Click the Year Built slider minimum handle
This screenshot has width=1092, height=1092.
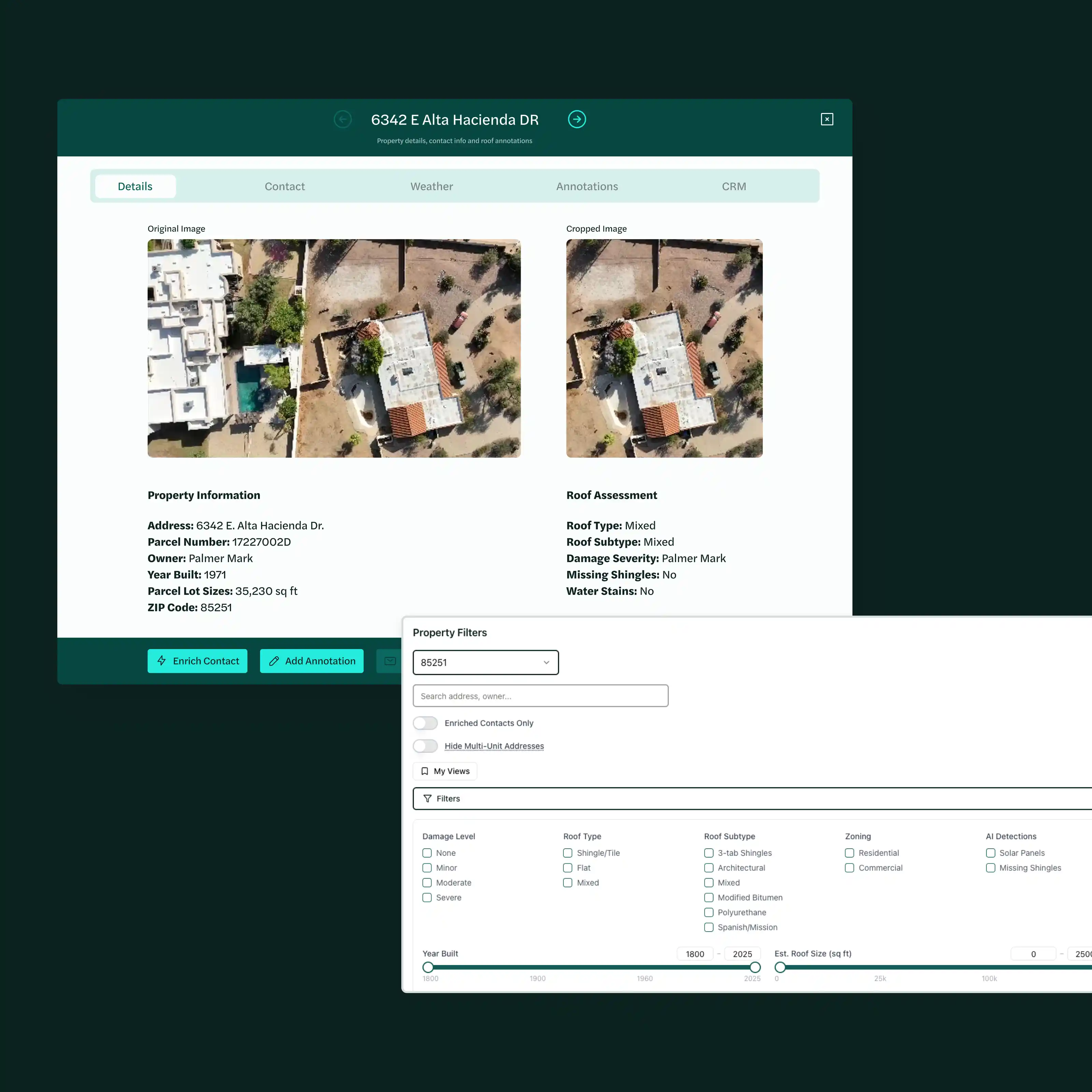click(x=428, y=967)
